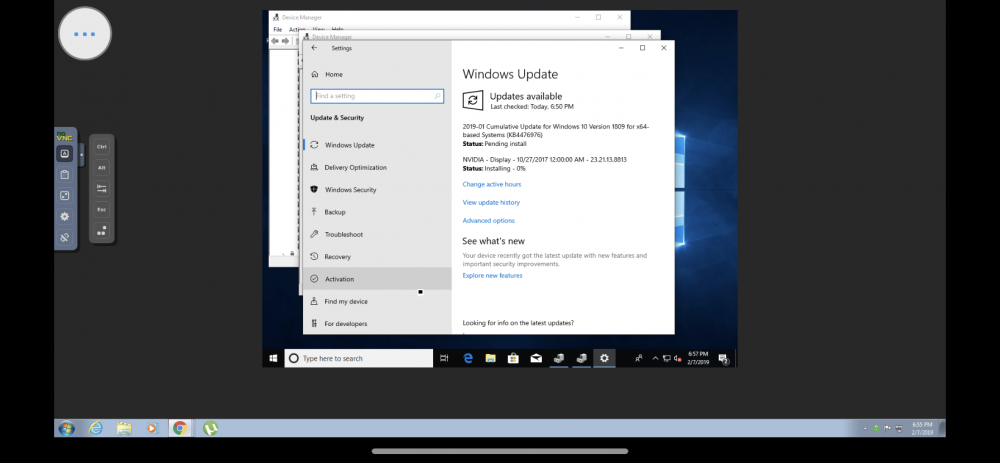This screenshot has width=1000, height=463.
Task: Open Find my device settings
Action: [377, 301]
